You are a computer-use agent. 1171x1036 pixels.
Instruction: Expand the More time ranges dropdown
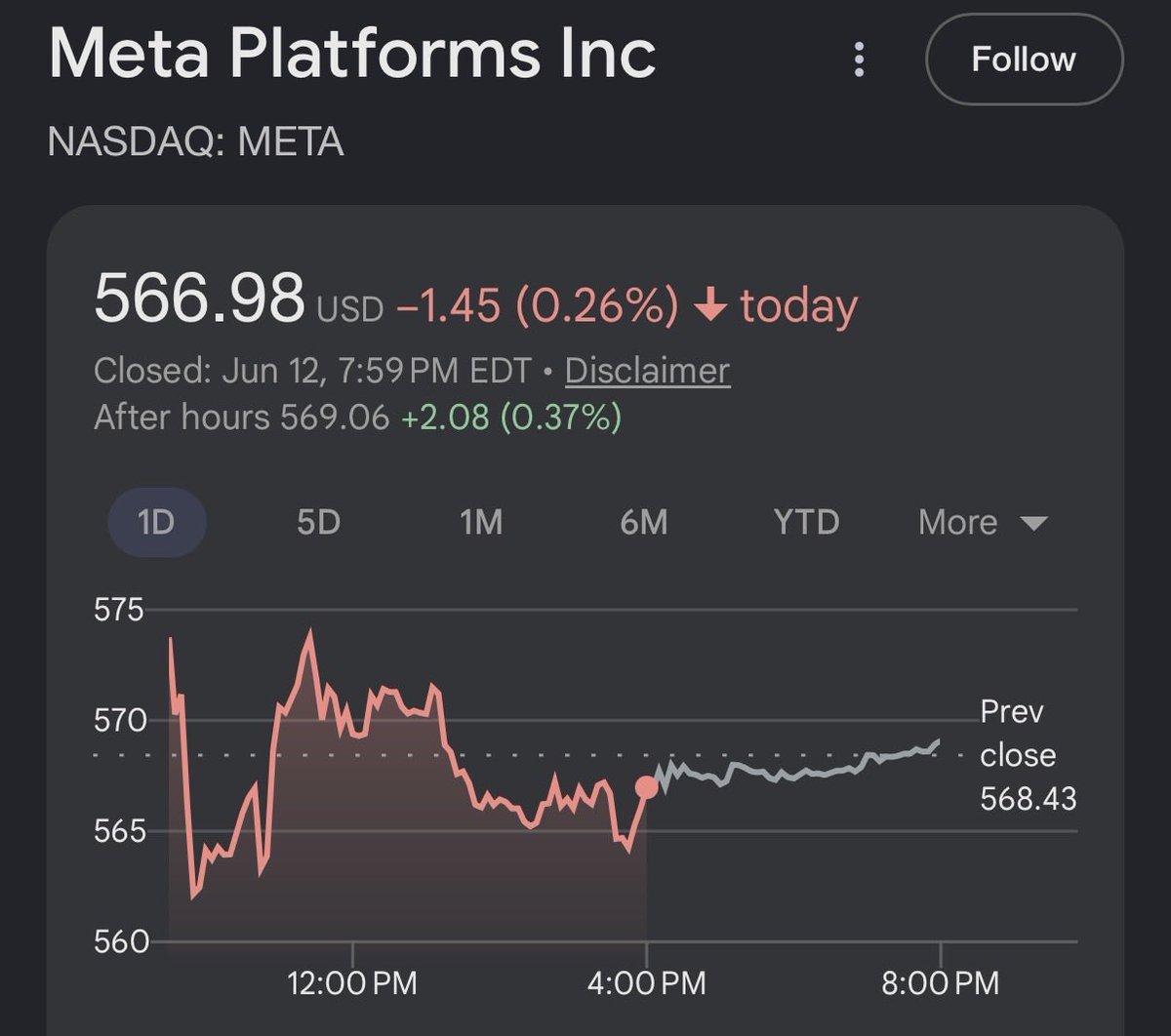coord(983,522)
